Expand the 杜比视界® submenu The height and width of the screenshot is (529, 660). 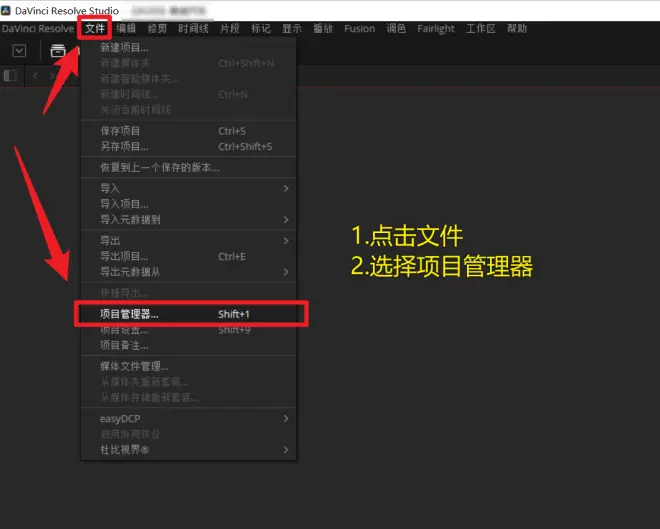click(188, 450)
